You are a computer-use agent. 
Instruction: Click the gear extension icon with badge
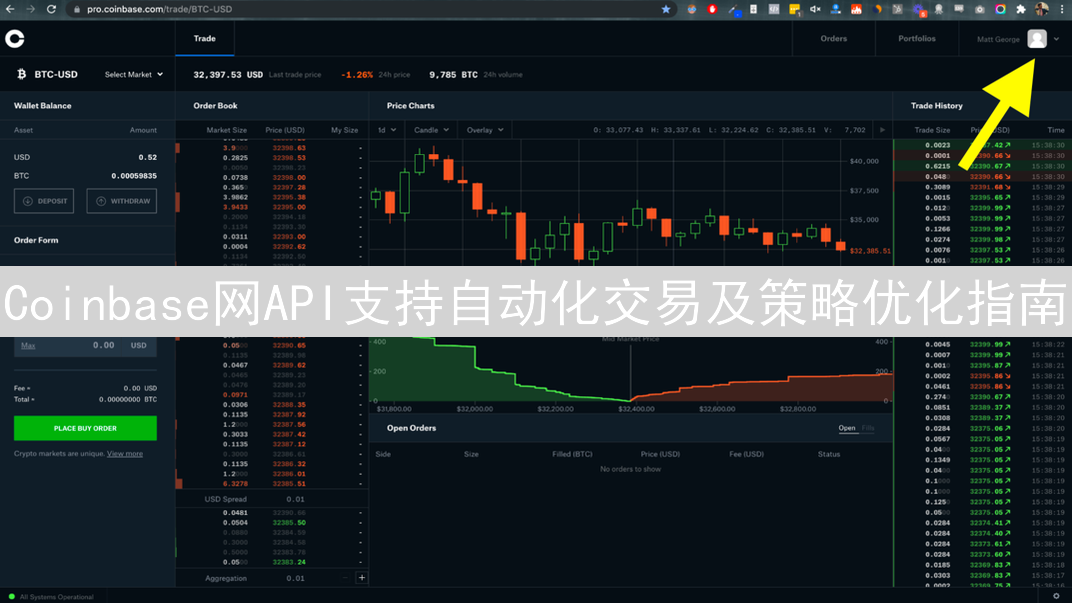coord(918,9)
